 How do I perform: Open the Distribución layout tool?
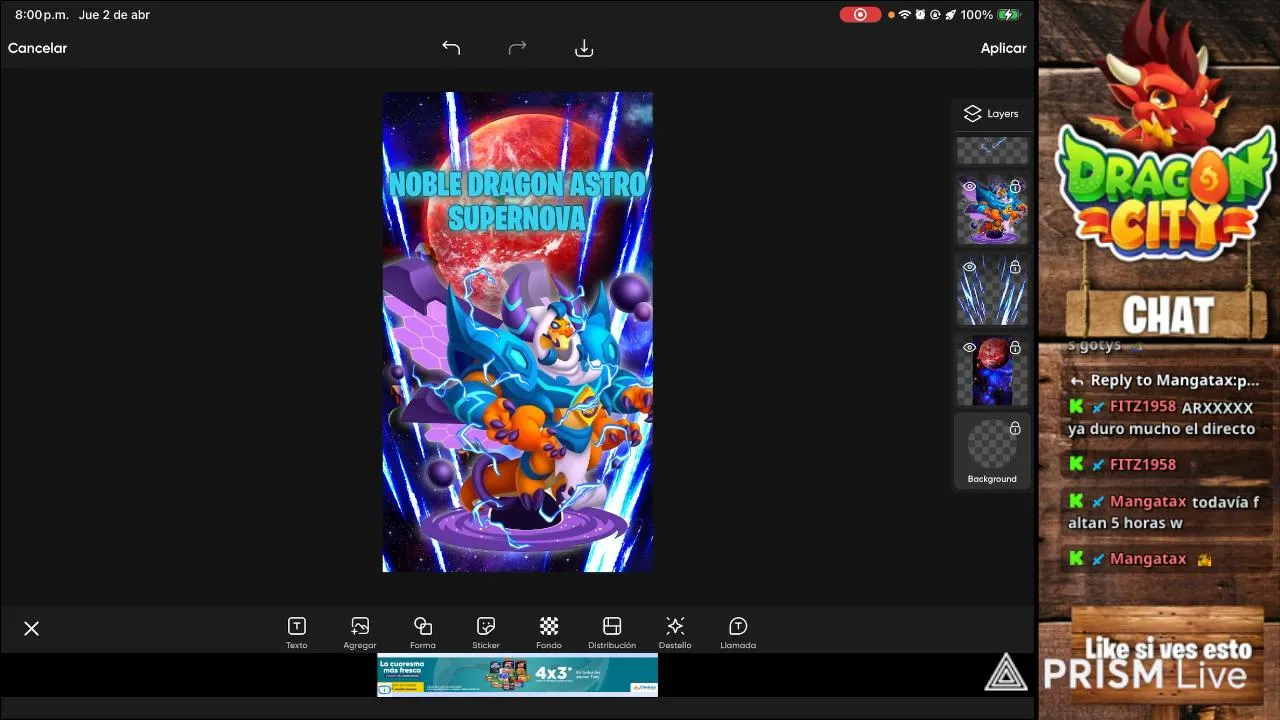click(x=612, y=633)
